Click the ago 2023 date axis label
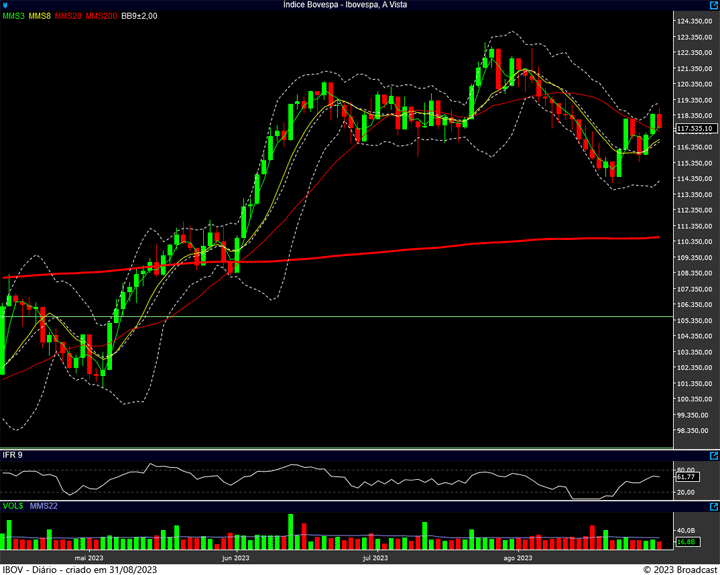720x575 pixels. click(x=517, y=559)
